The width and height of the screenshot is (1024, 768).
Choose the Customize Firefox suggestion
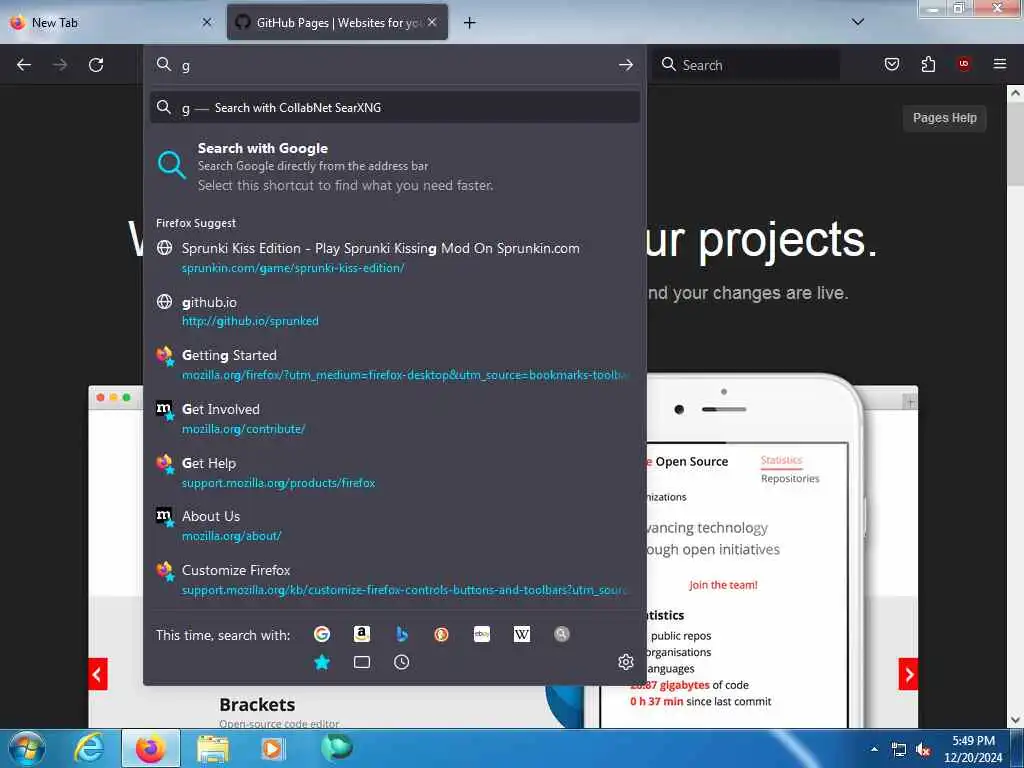394,579
